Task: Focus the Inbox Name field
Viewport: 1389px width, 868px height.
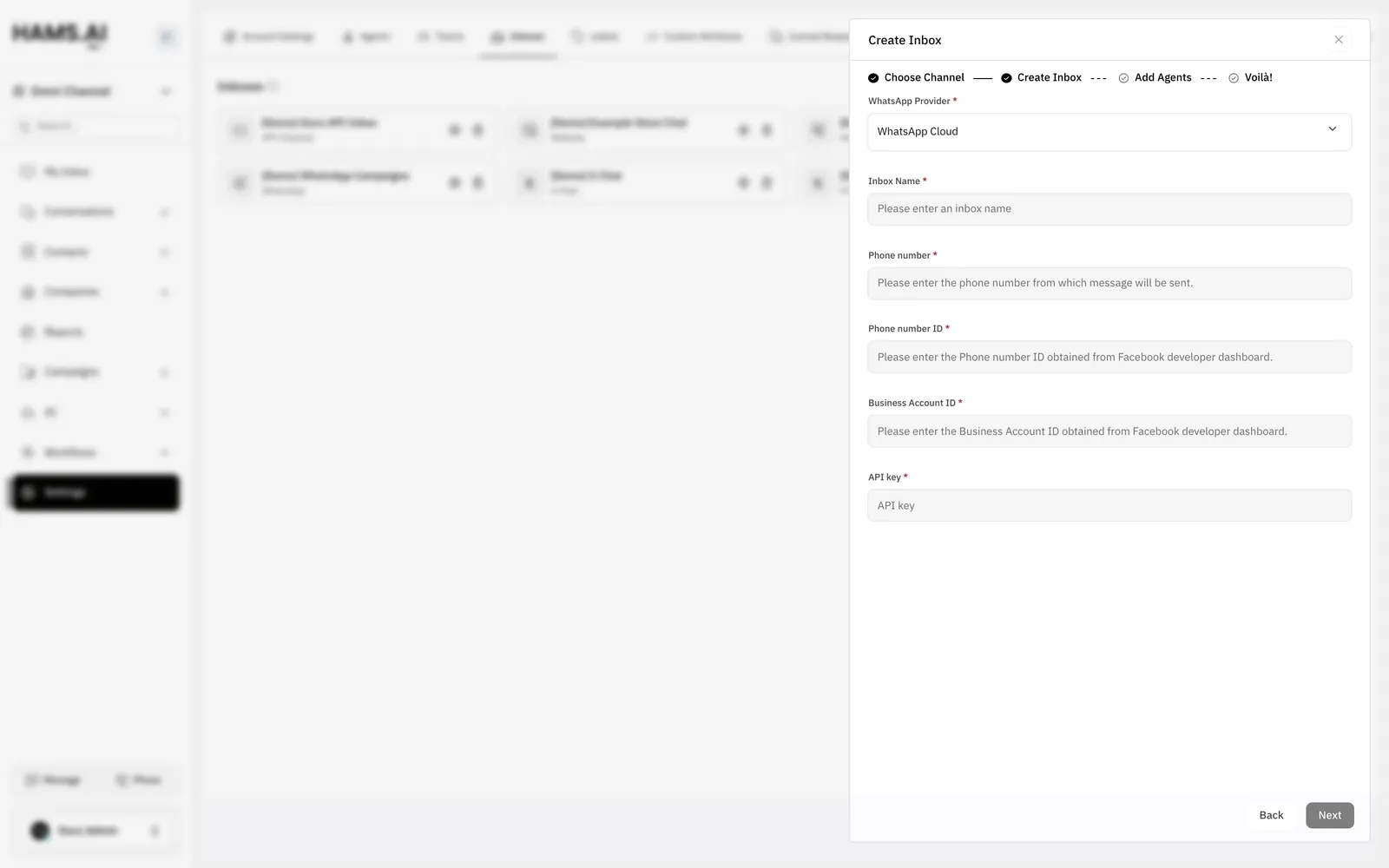Action: tap(1109, 209)
